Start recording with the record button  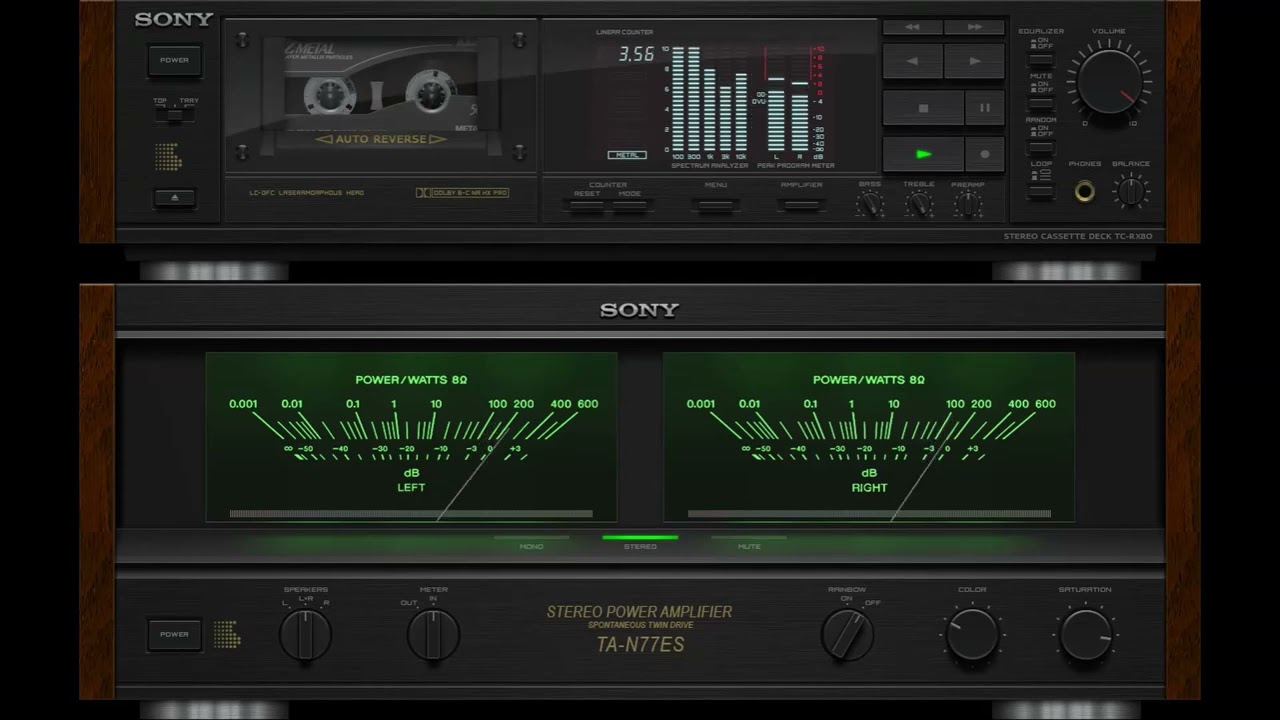985,154
